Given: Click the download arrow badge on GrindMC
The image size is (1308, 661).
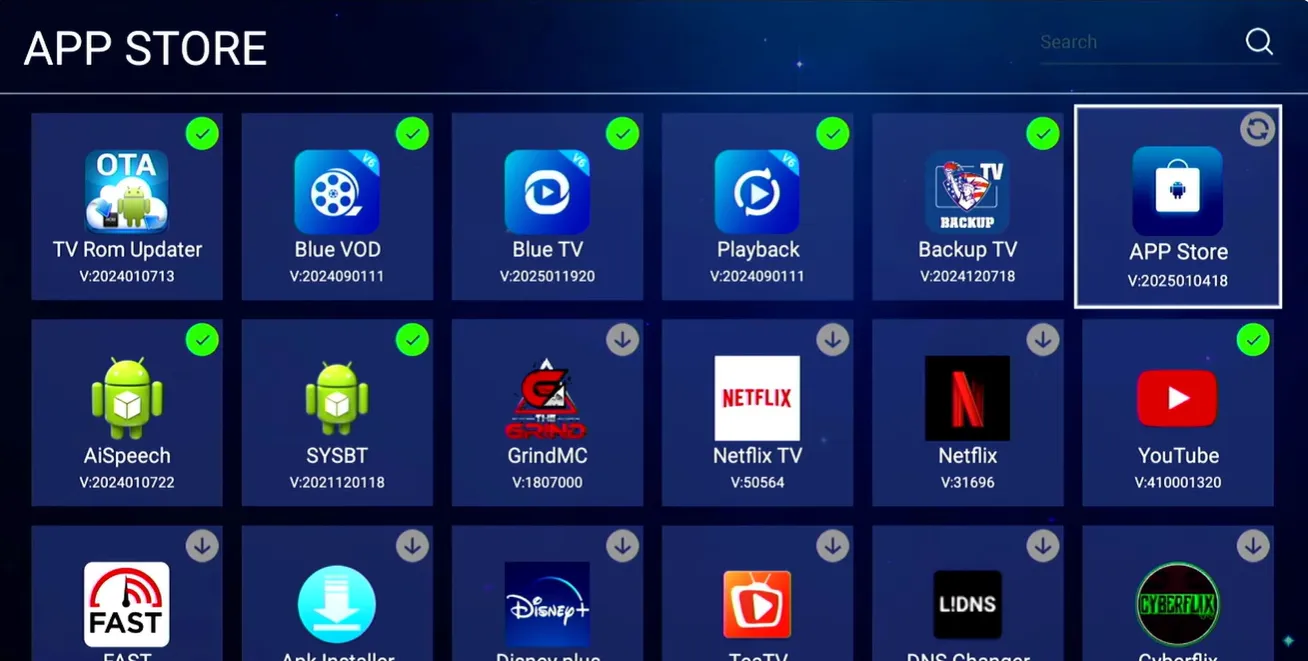Looking at the screenshot, I should coord(622,340).
